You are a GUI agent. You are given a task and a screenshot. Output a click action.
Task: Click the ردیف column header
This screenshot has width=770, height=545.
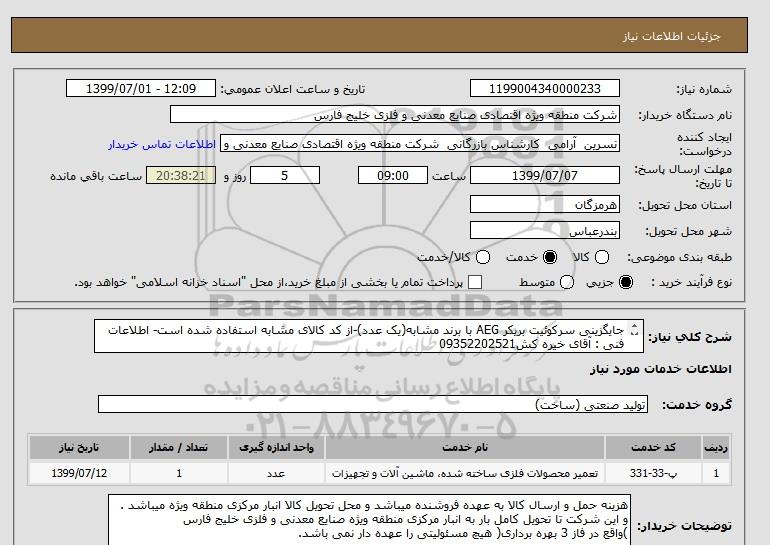pyautogui.click(x=716, y=447)
